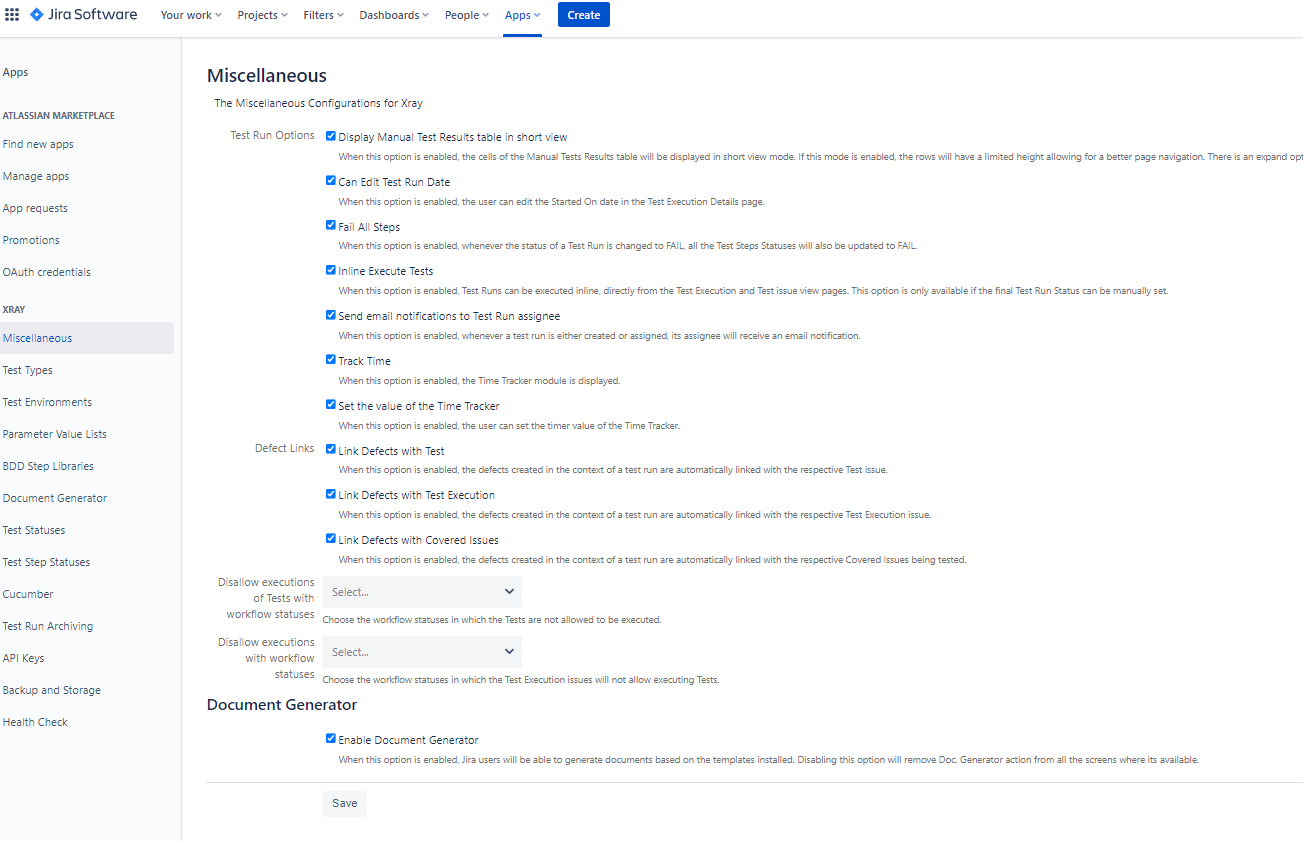This screenshot has height=841, width=1303.
Task: Disable Inline Execute Tests
Action: (x=331, y=270)
